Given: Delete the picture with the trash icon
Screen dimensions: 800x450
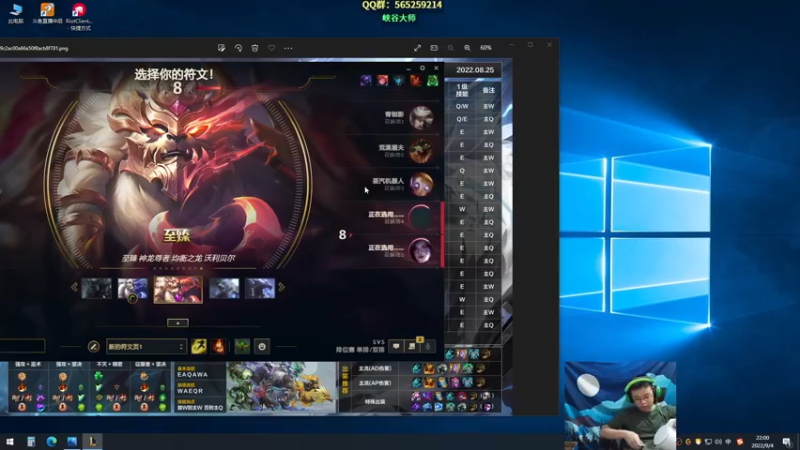Looking at the screenshot, I should tap(255, 48).
